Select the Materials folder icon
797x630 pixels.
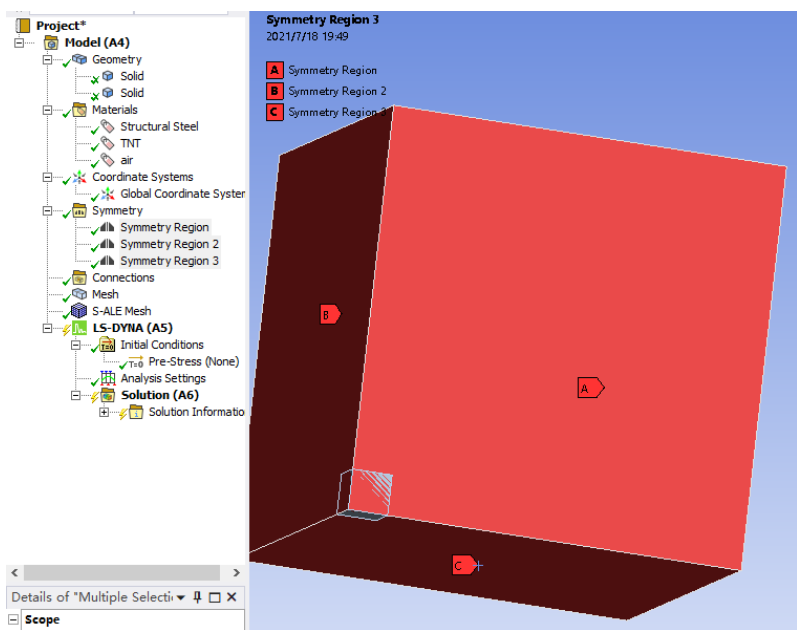pyautogui.click(x=80, y=110)
